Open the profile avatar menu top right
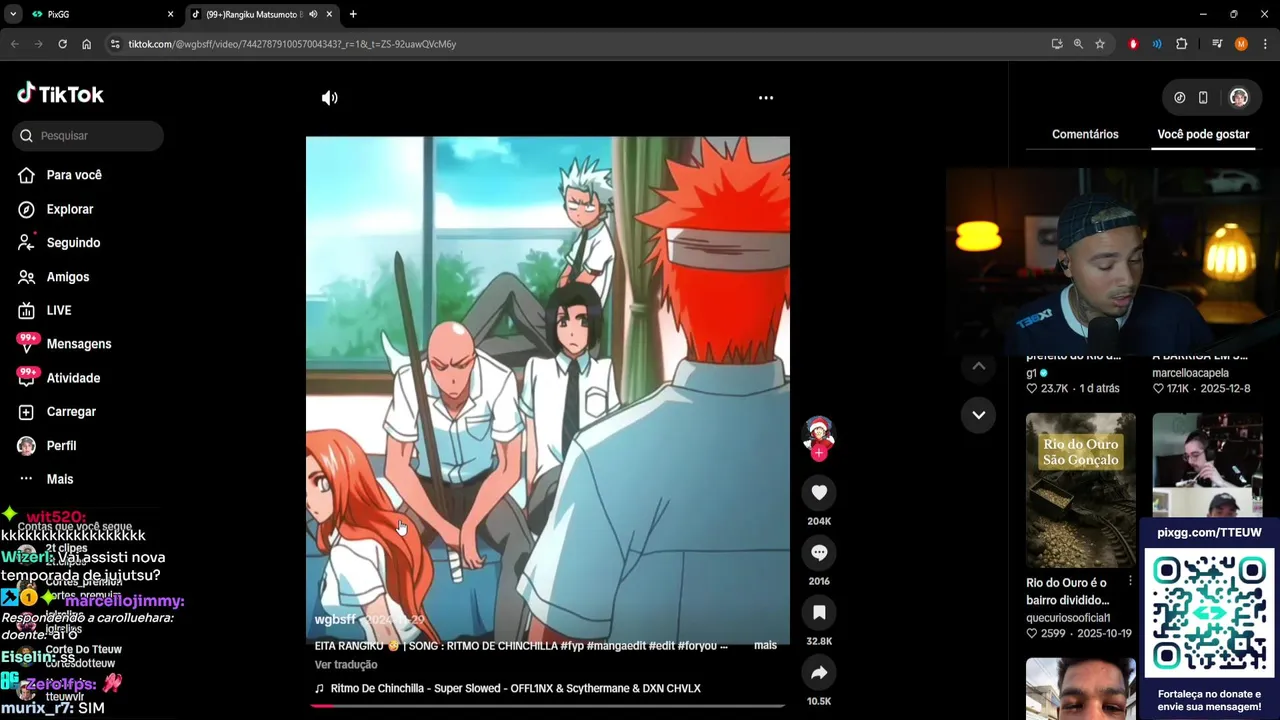Image resolution: width=1280 pixels, height=720 pixels. click(x=1239, y=98)
